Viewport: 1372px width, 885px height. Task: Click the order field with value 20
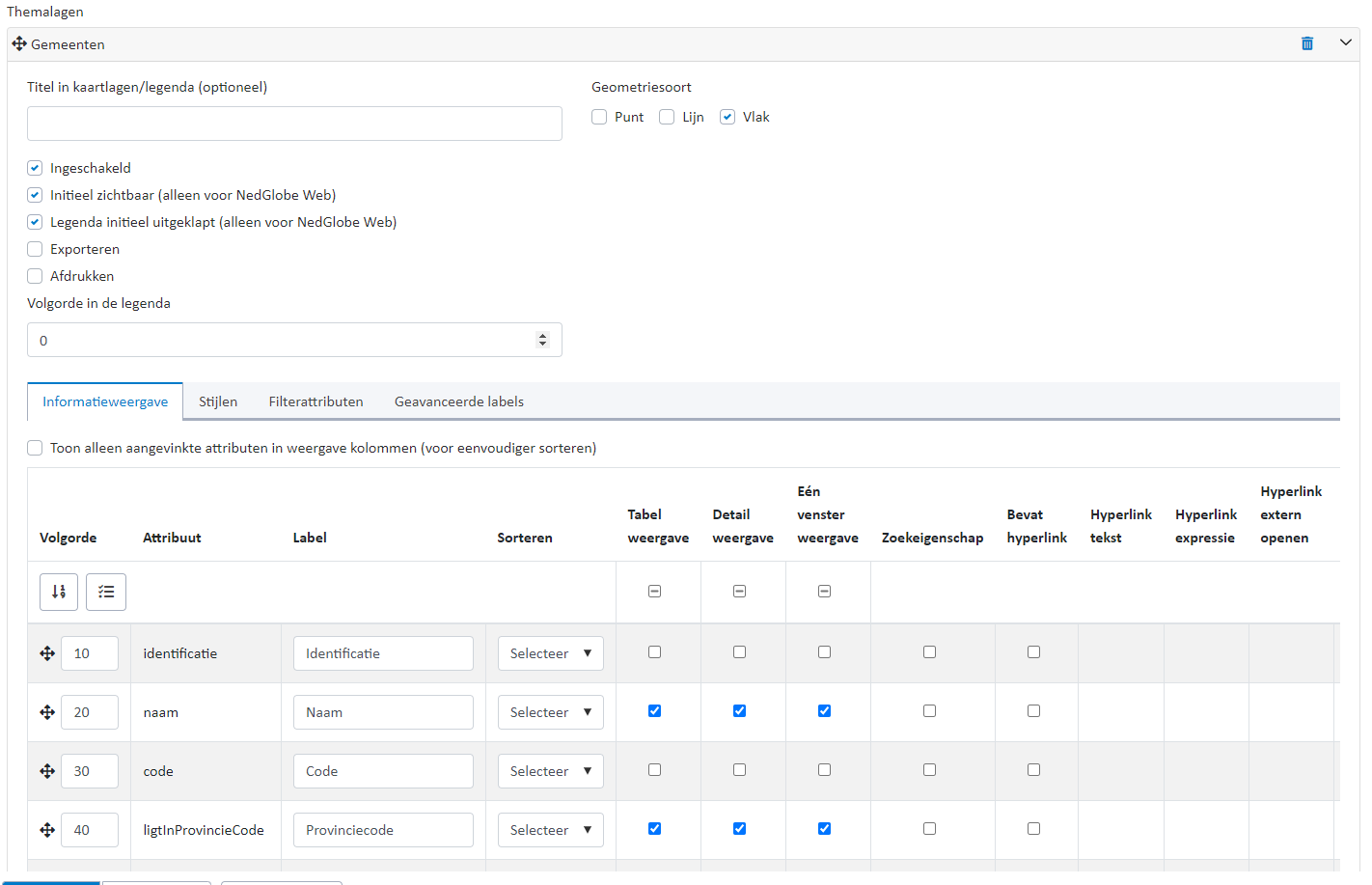pos(90,712)
